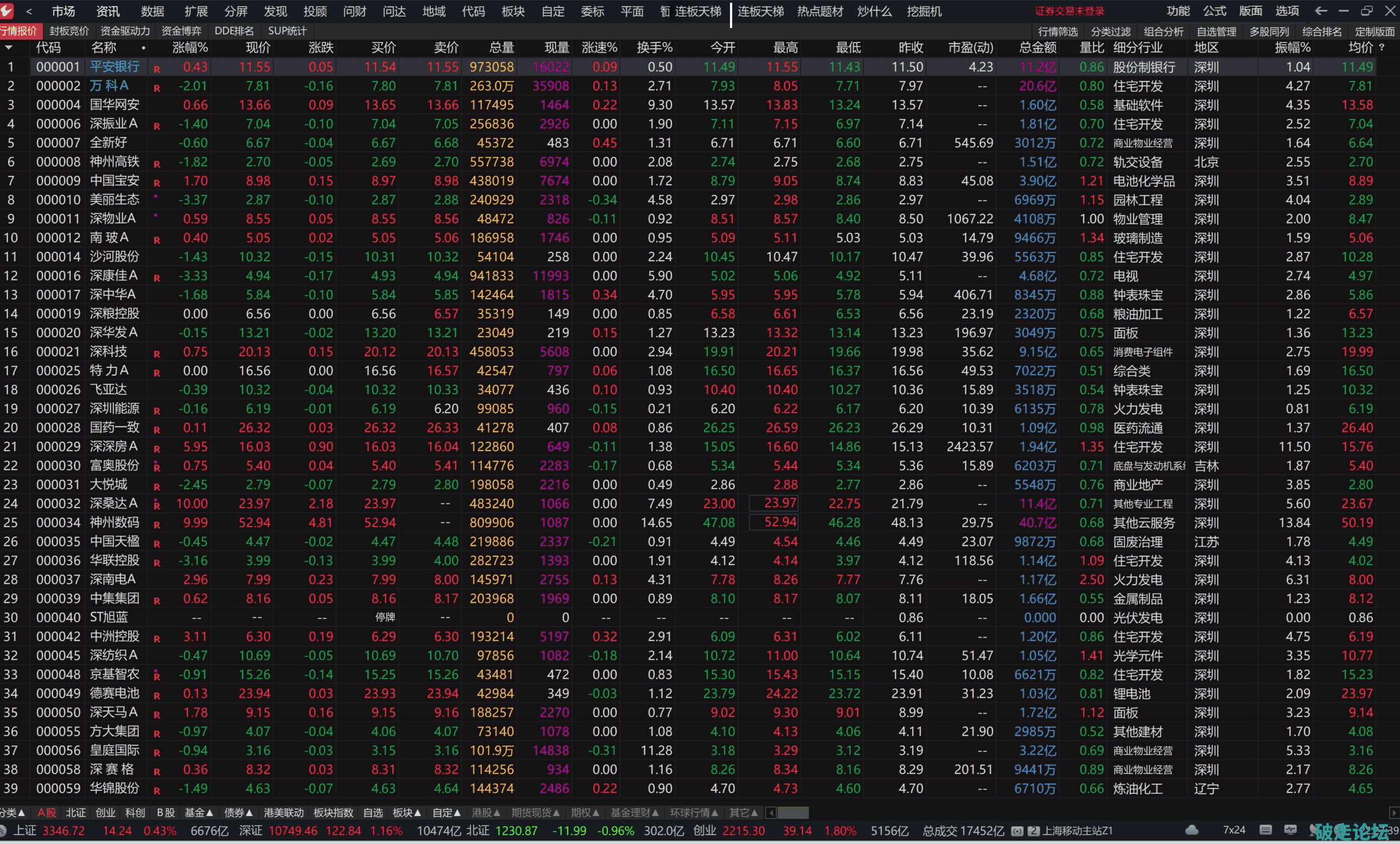Select the 神州数码 stock row
The image size is (1400, 844).
pyautogui.click(x=114, y=522)
